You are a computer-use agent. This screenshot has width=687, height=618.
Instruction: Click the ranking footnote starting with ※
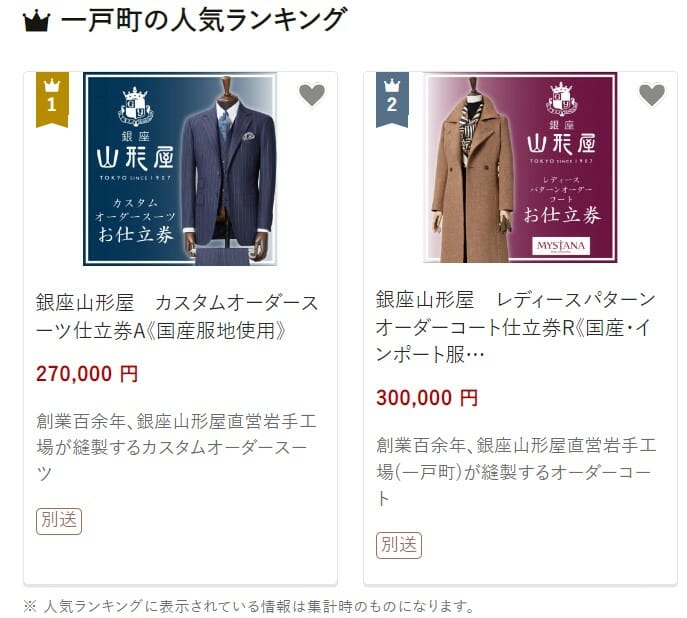[x=249, y=606]
